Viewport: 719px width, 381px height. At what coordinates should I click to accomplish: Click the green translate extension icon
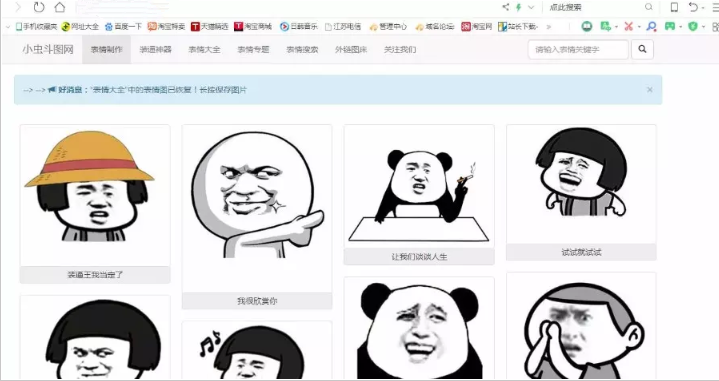point(605,26)
